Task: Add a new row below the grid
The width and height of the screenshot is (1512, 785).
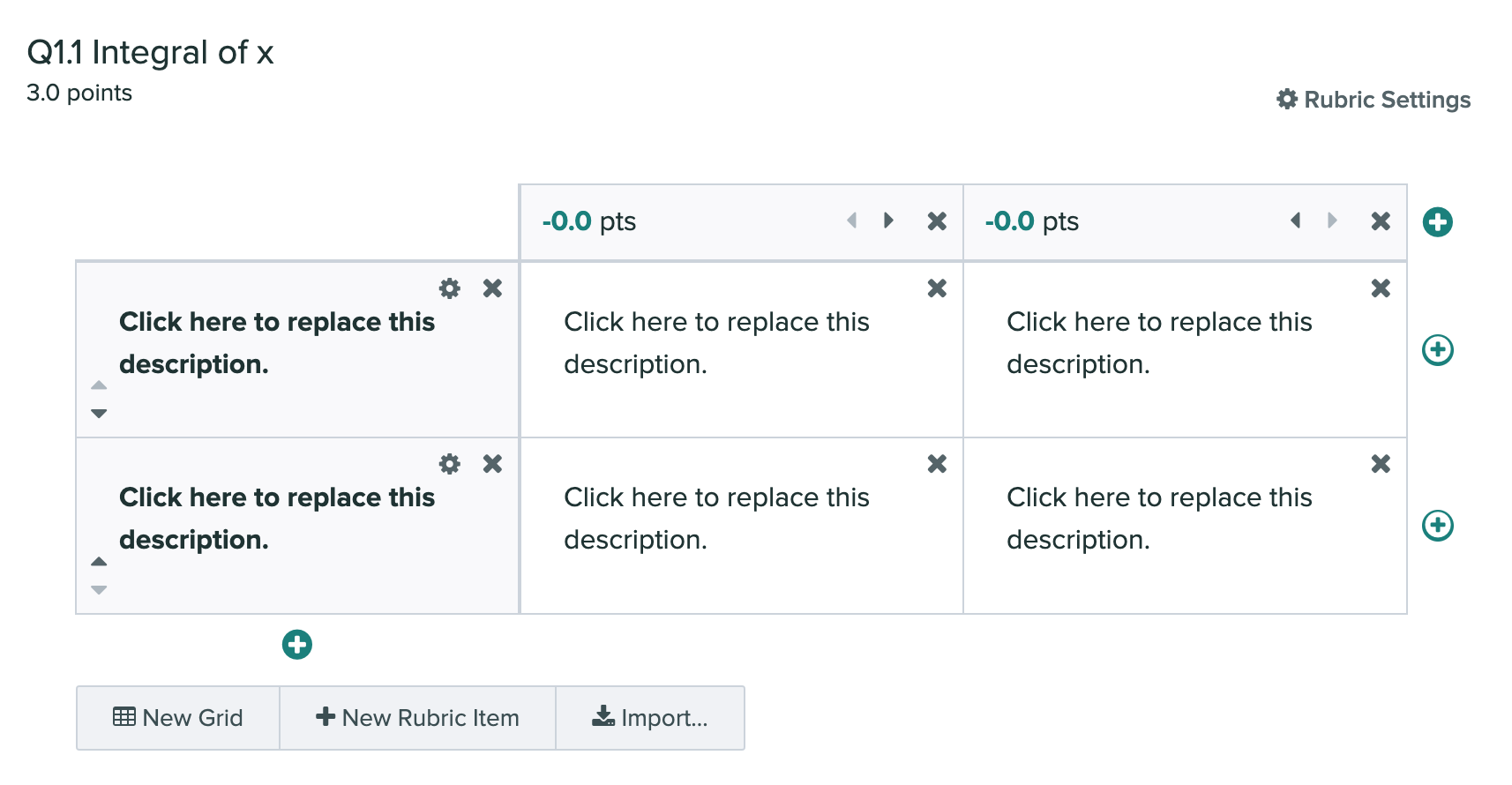Action: (x=297, y=645)
